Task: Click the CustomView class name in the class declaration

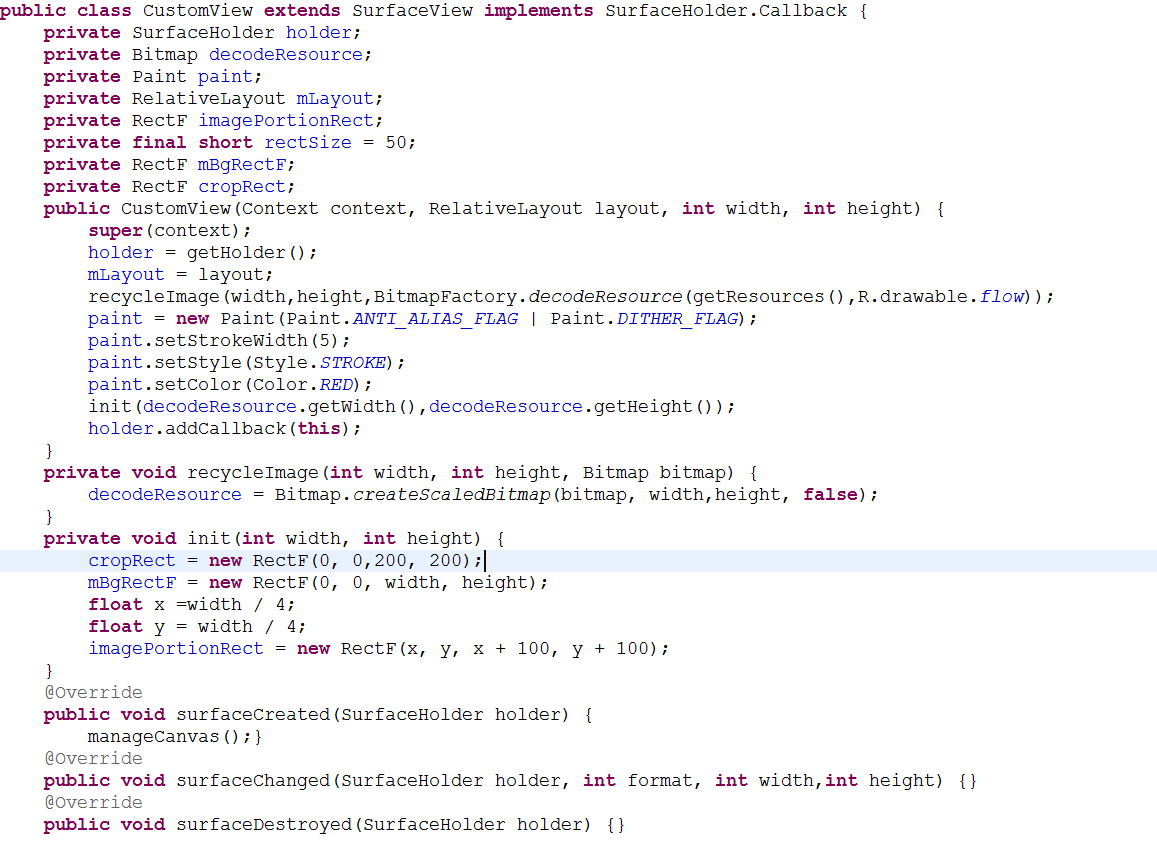Action: [197, 11]
